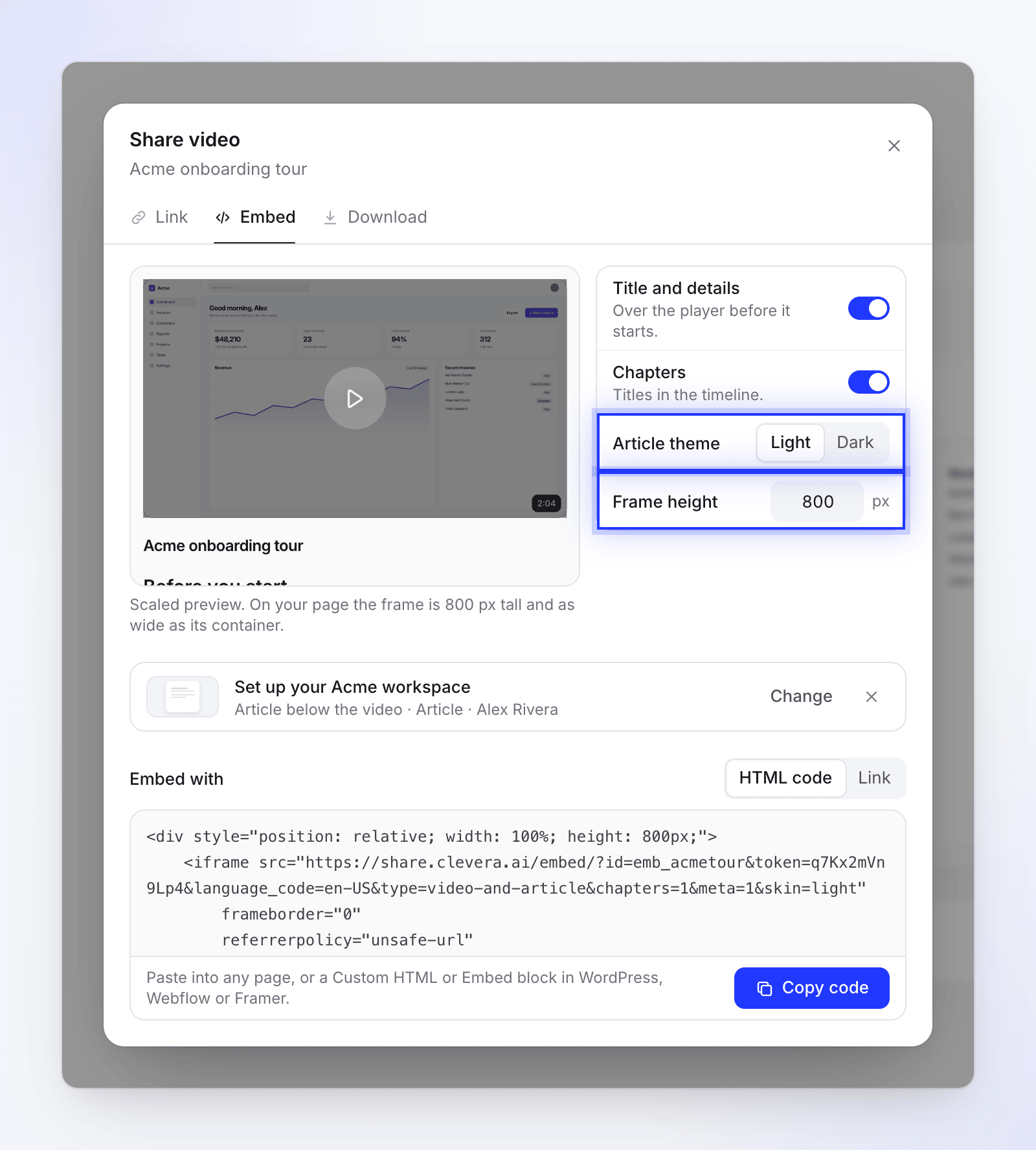Click inside the embed code box
1036x1150 pixels.
coord(518,884)
